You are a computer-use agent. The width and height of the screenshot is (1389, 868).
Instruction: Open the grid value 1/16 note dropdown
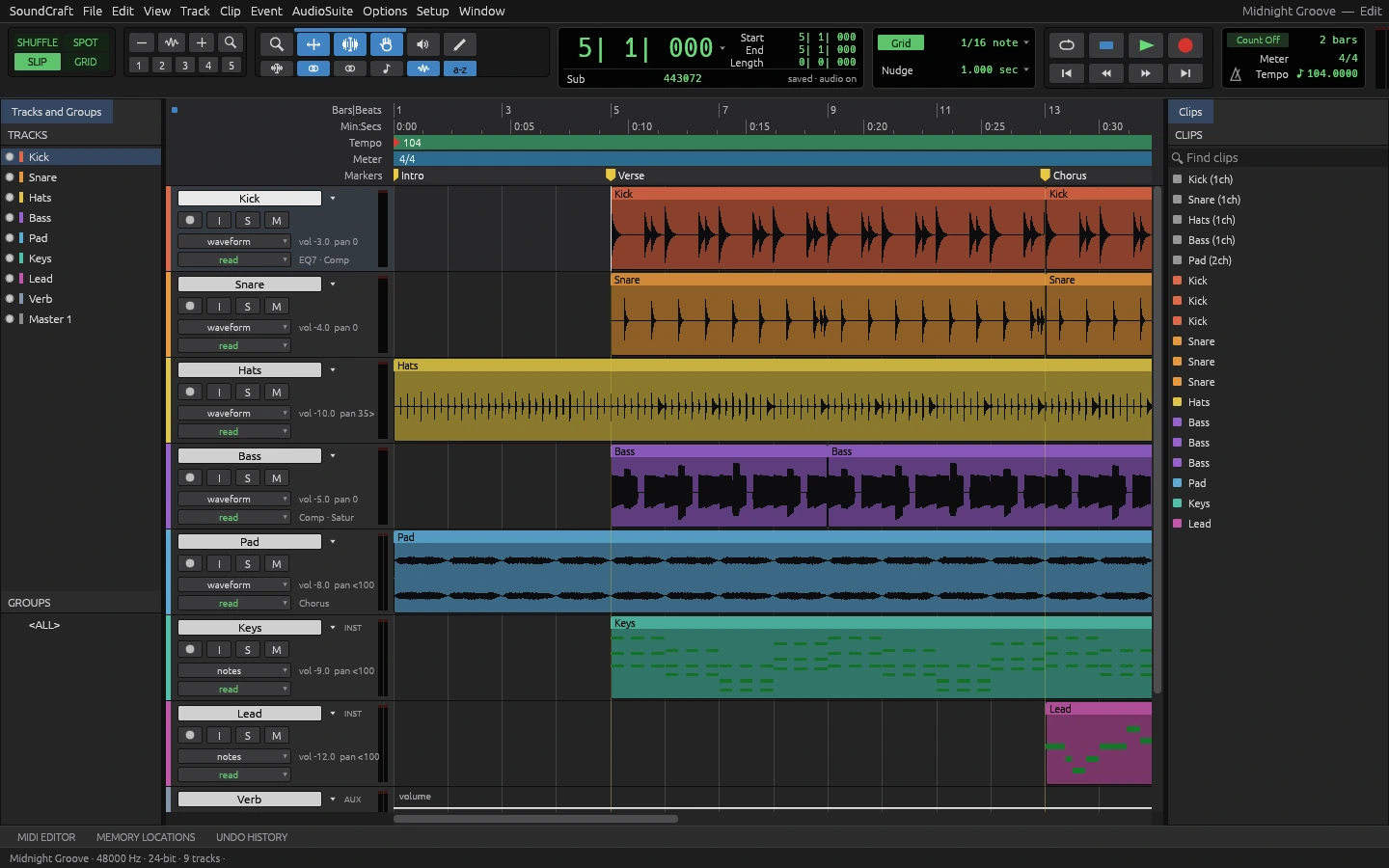click(x=994, y=42)
